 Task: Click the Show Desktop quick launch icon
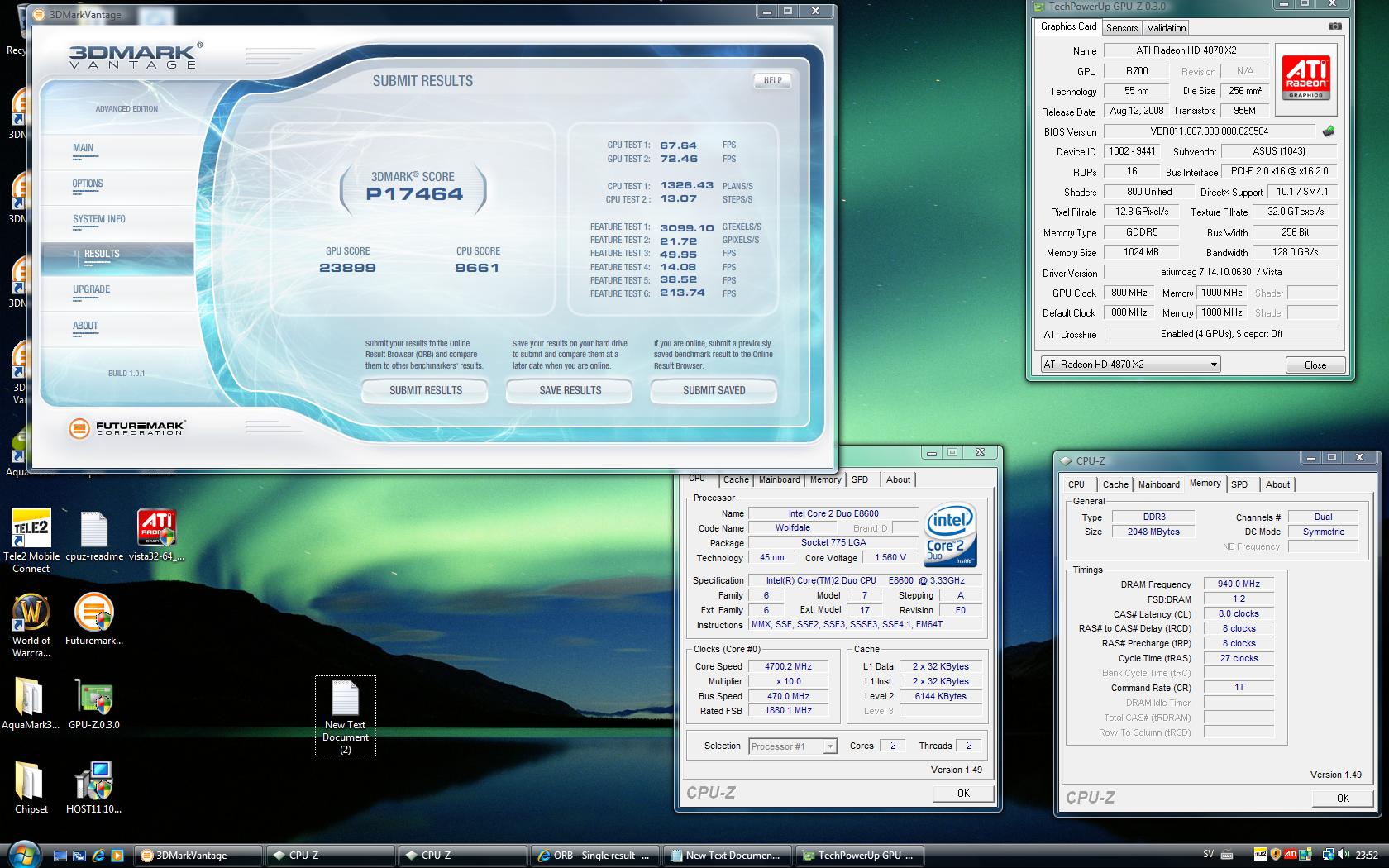pos(61,856)
